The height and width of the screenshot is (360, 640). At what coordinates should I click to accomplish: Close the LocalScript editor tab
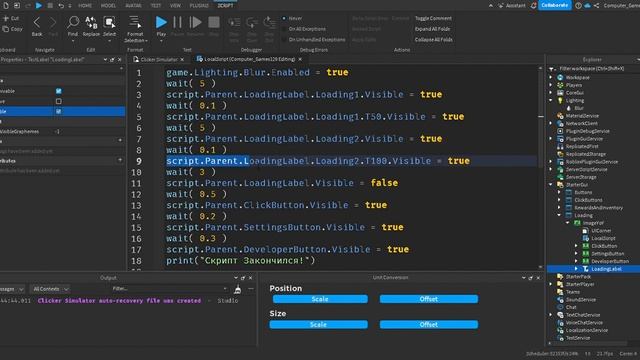300,60
